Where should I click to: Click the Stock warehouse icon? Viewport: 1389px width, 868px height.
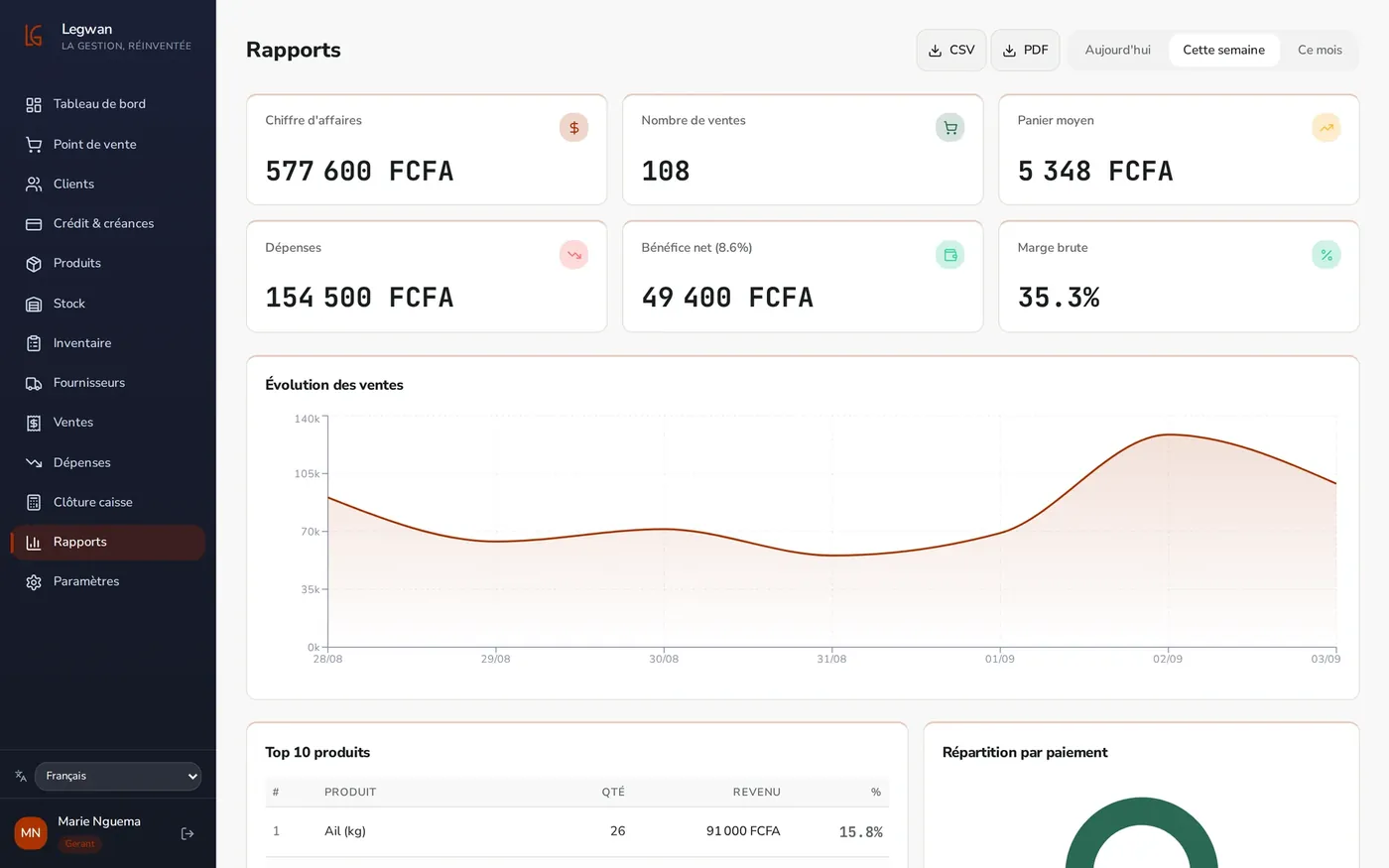(34, 304)
